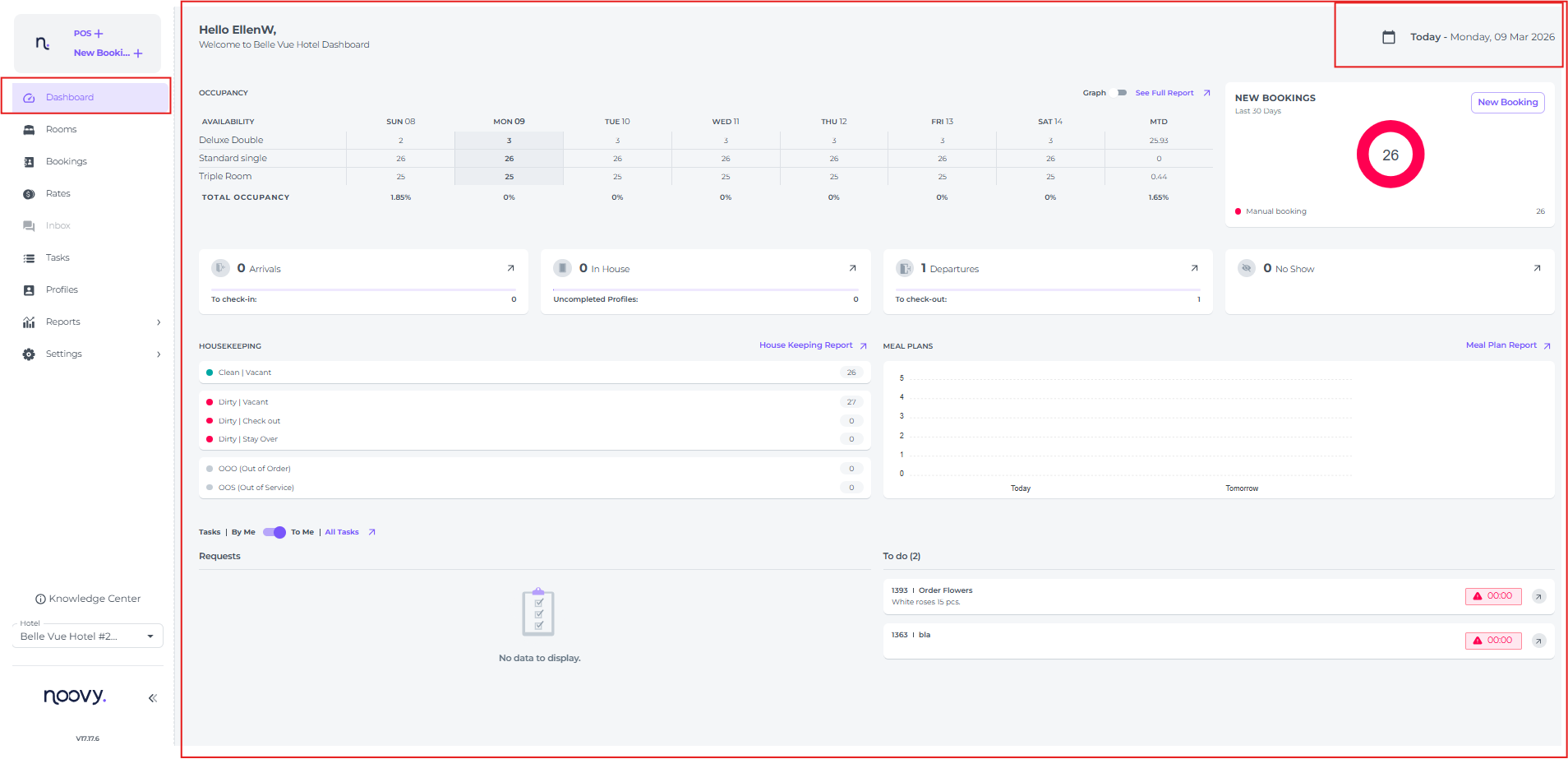Screen dimensions: 1568x759
Task: Click the red new bookings donut chart
Action: tap(1390, 155)
